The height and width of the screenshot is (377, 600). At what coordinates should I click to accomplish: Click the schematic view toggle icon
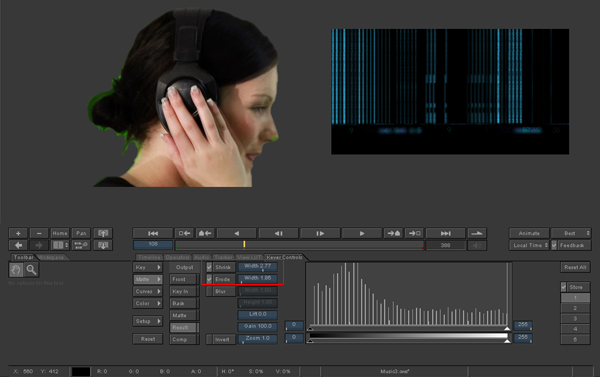click(x=81, y=245)
